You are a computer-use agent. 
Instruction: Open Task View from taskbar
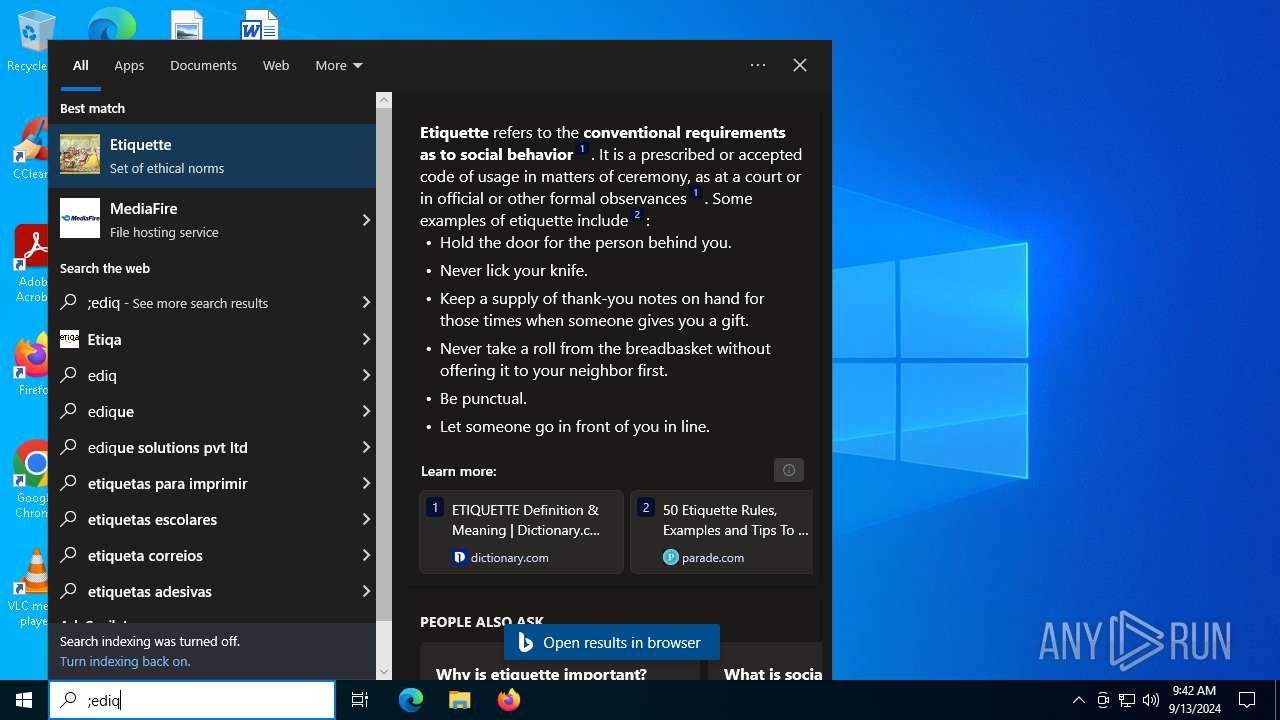point(360,700)
